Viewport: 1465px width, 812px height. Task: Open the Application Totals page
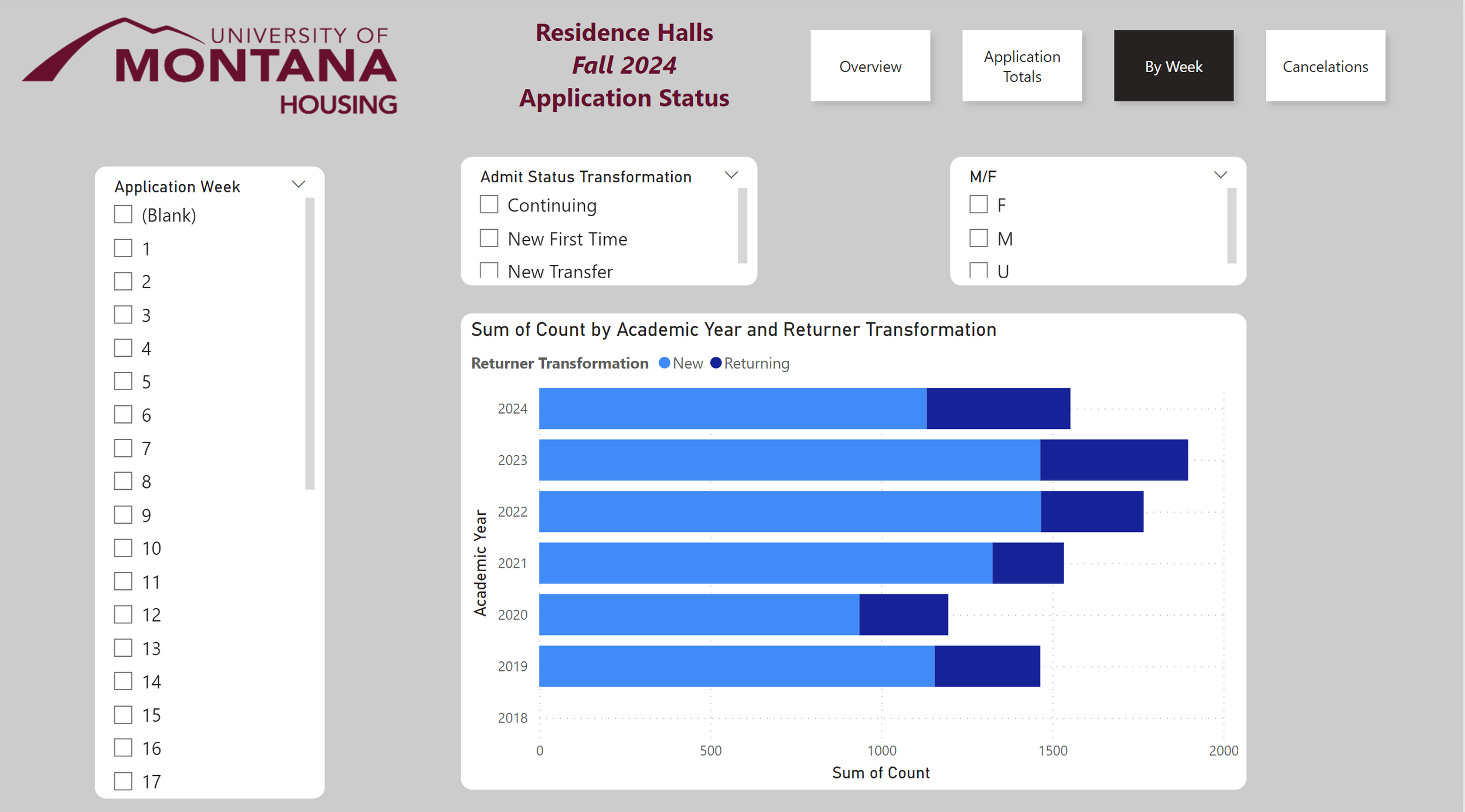pyautogui.click(x=1021, y=66)
